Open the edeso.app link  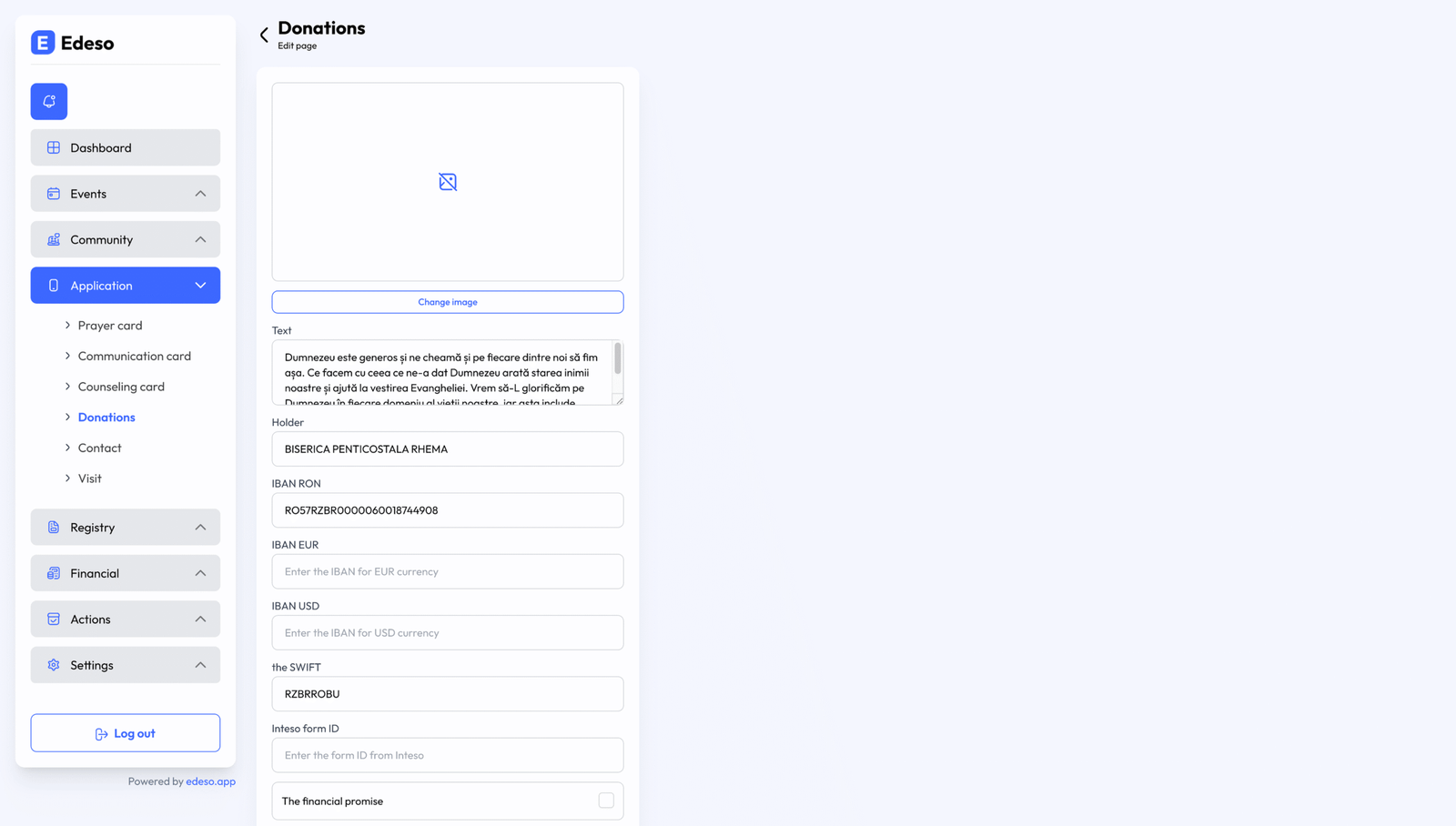pos(210,781)
